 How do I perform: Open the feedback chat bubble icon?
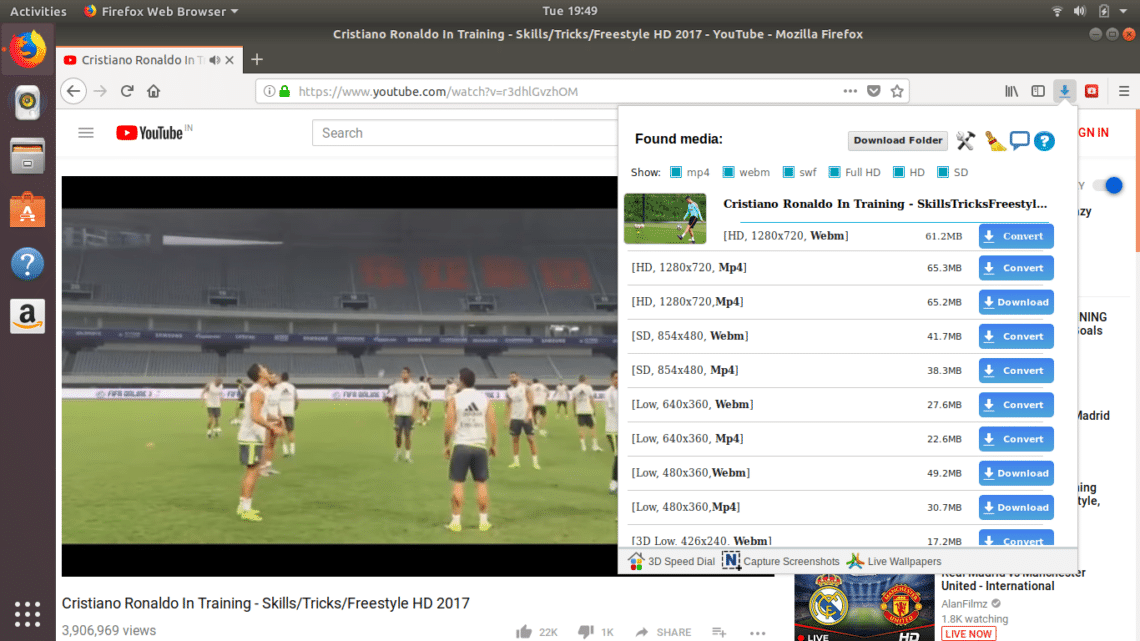[x=1019, y=140]
